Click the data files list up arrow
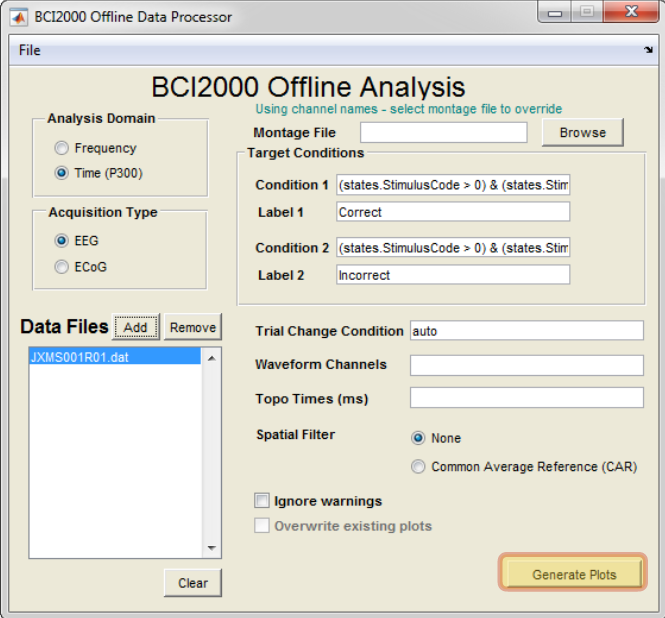This screenshot has width=665, height=618. click(x=212, y=359)
